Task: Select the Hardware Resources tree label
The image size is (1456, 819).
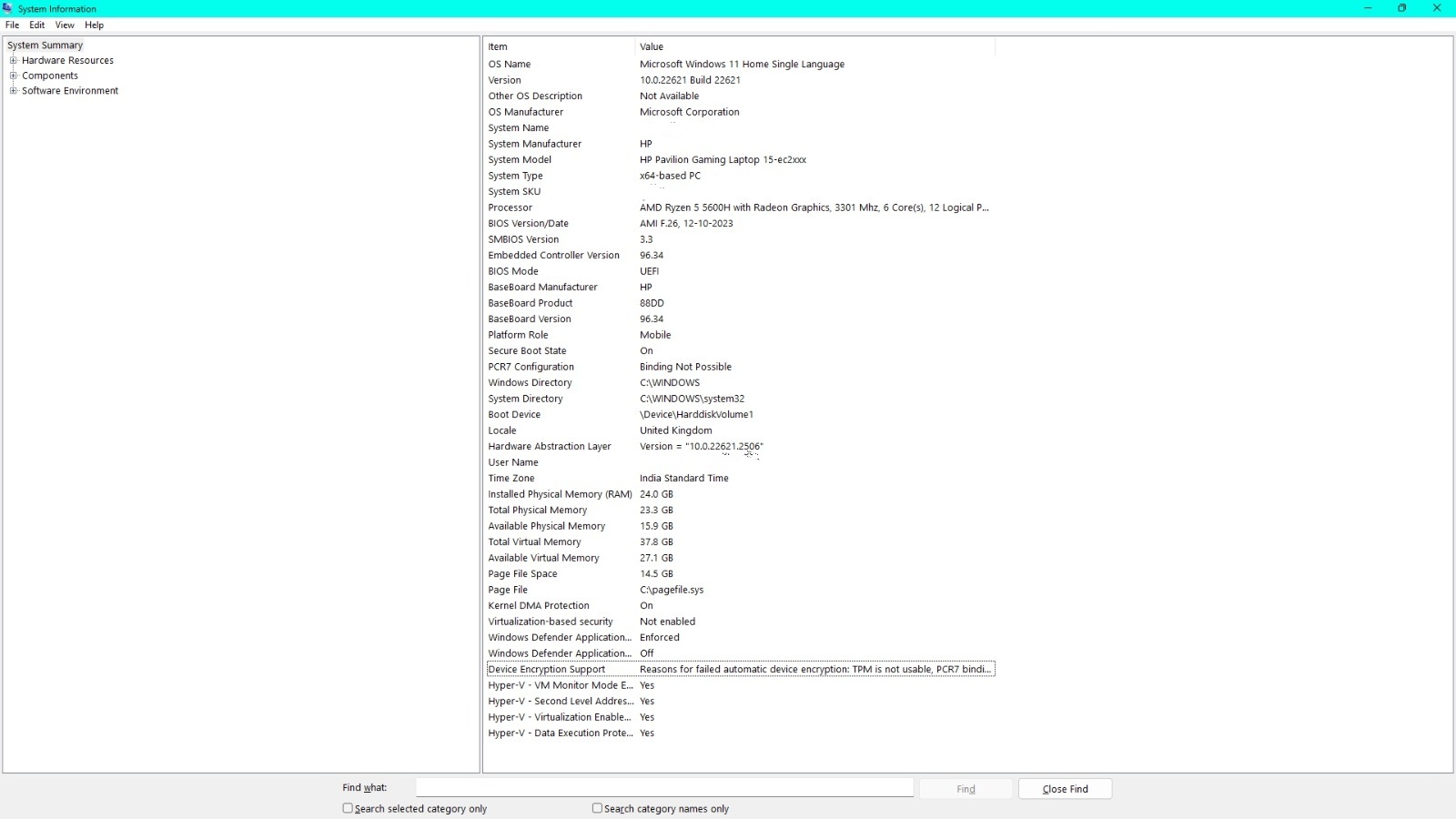Action: (67, 60)
